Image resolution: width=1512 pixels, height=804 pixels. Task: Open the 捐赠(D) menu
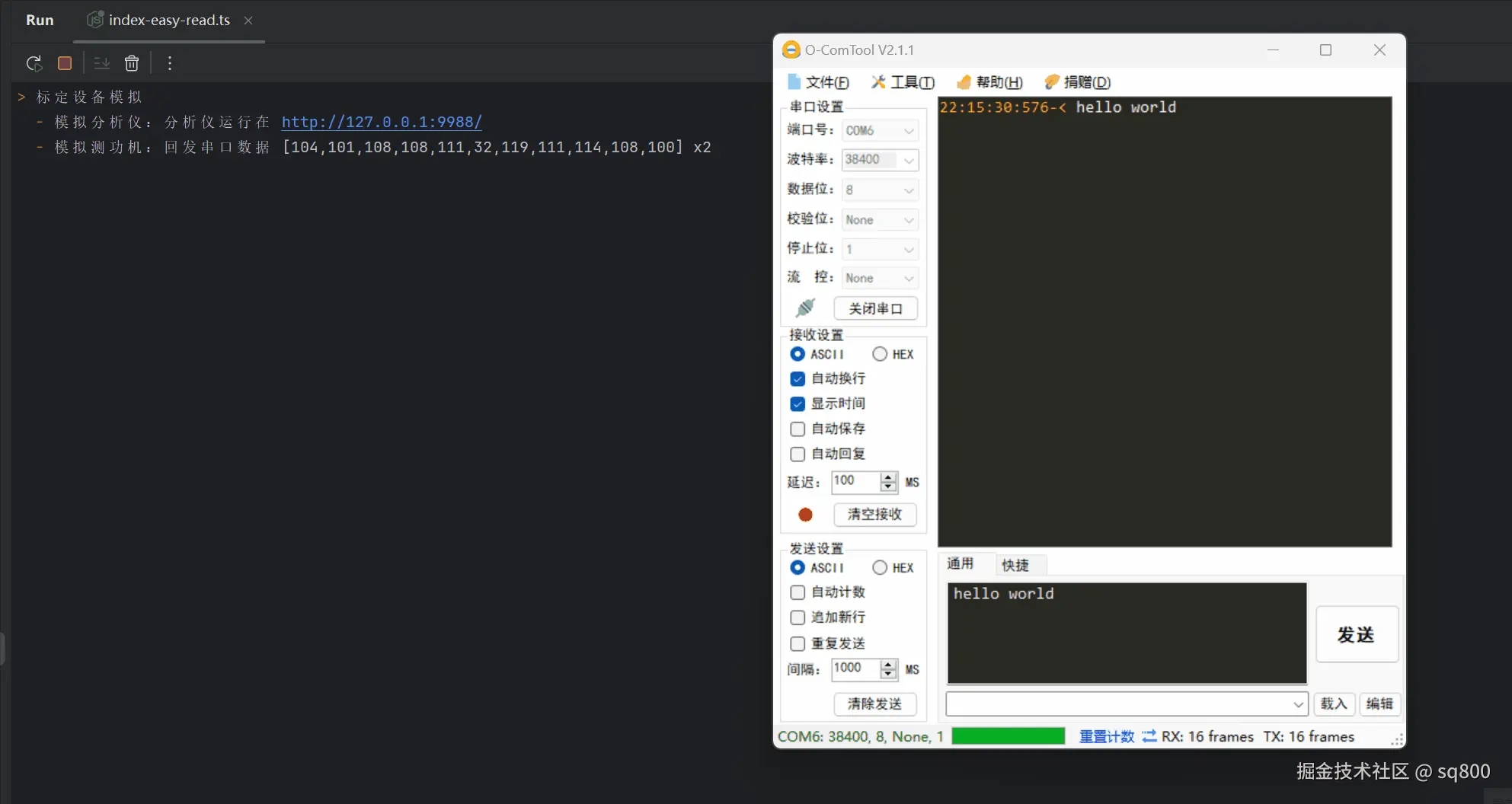pyautogui.click(x=1077, y=82)
